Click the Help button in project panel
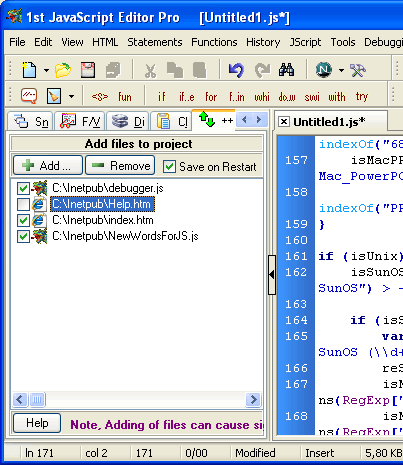The width and height of the screenshot is (403, 465). (x=37, y=423)
